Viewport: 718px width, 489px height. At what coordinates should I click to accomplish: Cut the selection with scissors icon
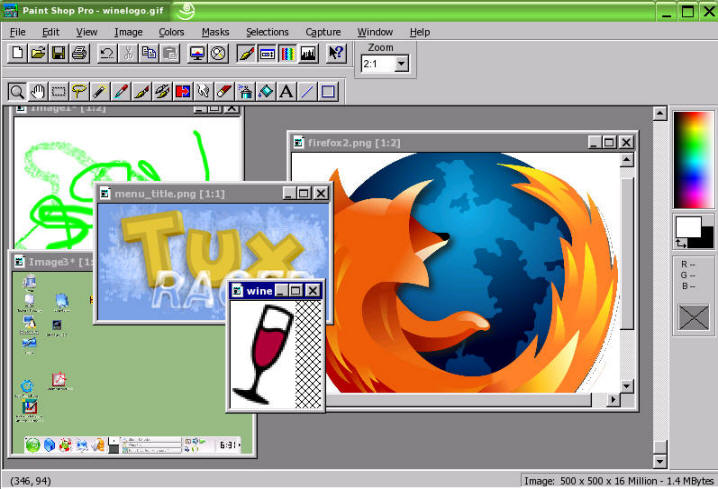[128, 53]
